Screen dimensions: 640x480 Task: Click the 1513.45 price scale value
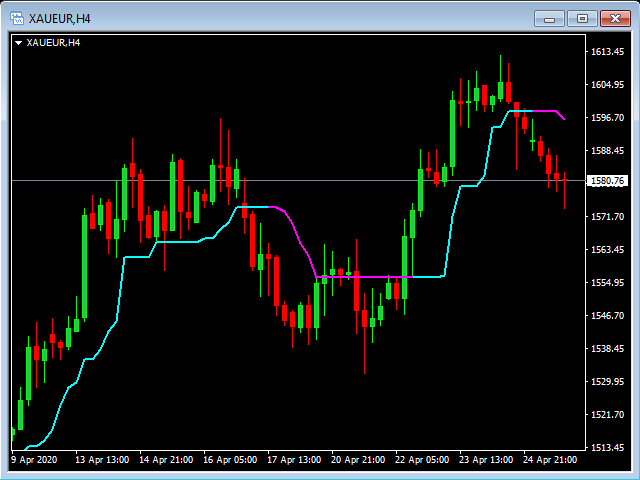point(608,448)
